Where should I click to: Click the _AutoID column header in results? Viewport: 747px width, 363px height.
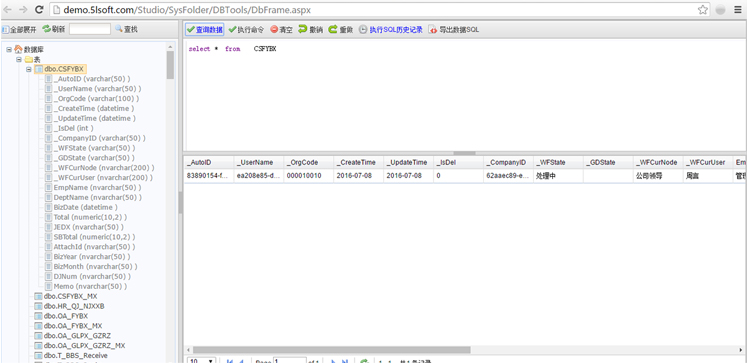209,162
